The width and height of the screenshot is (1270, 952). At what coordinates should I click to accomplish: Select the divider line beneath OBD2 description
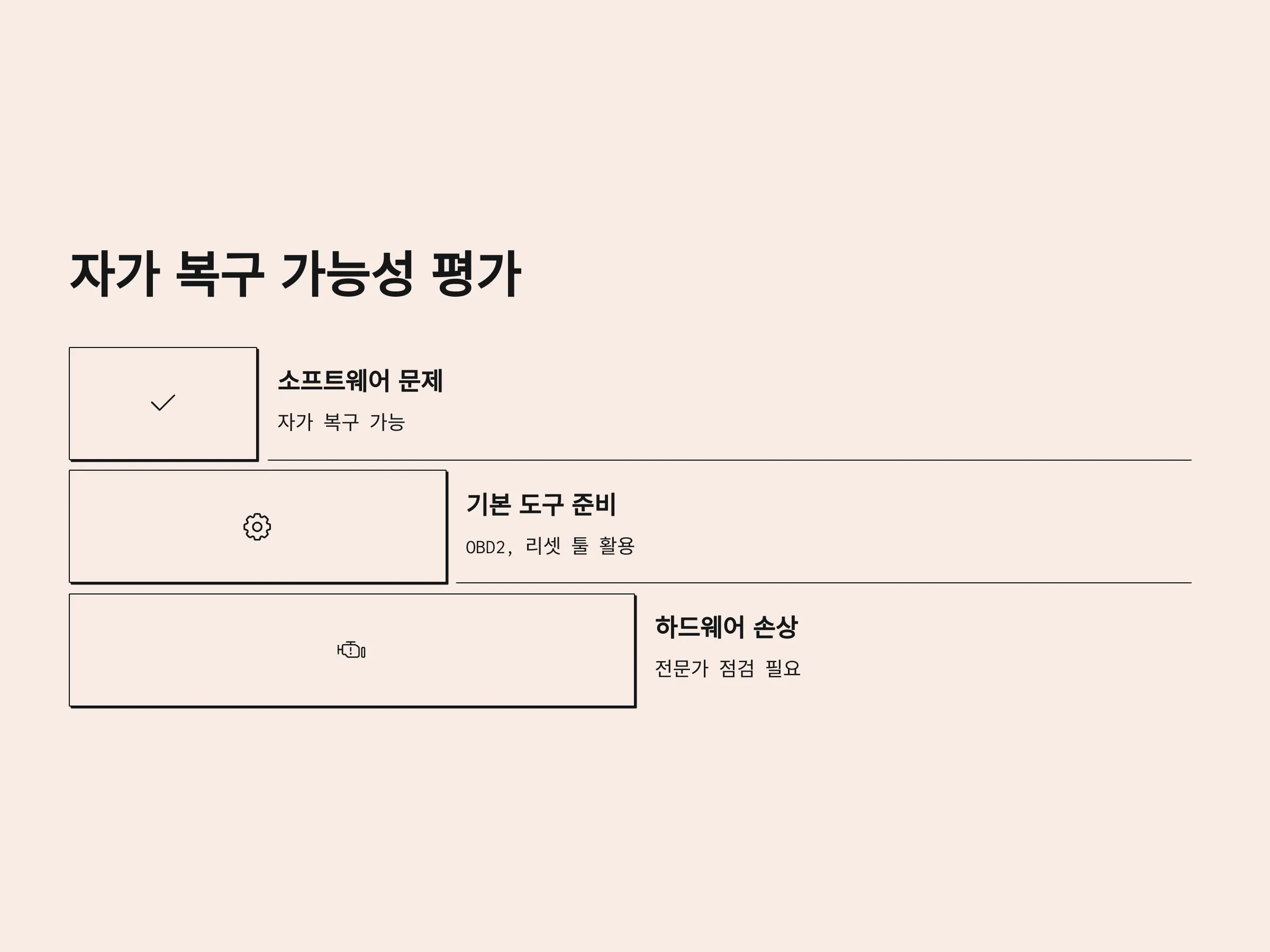pyautogui.click(x=823, y=582)
